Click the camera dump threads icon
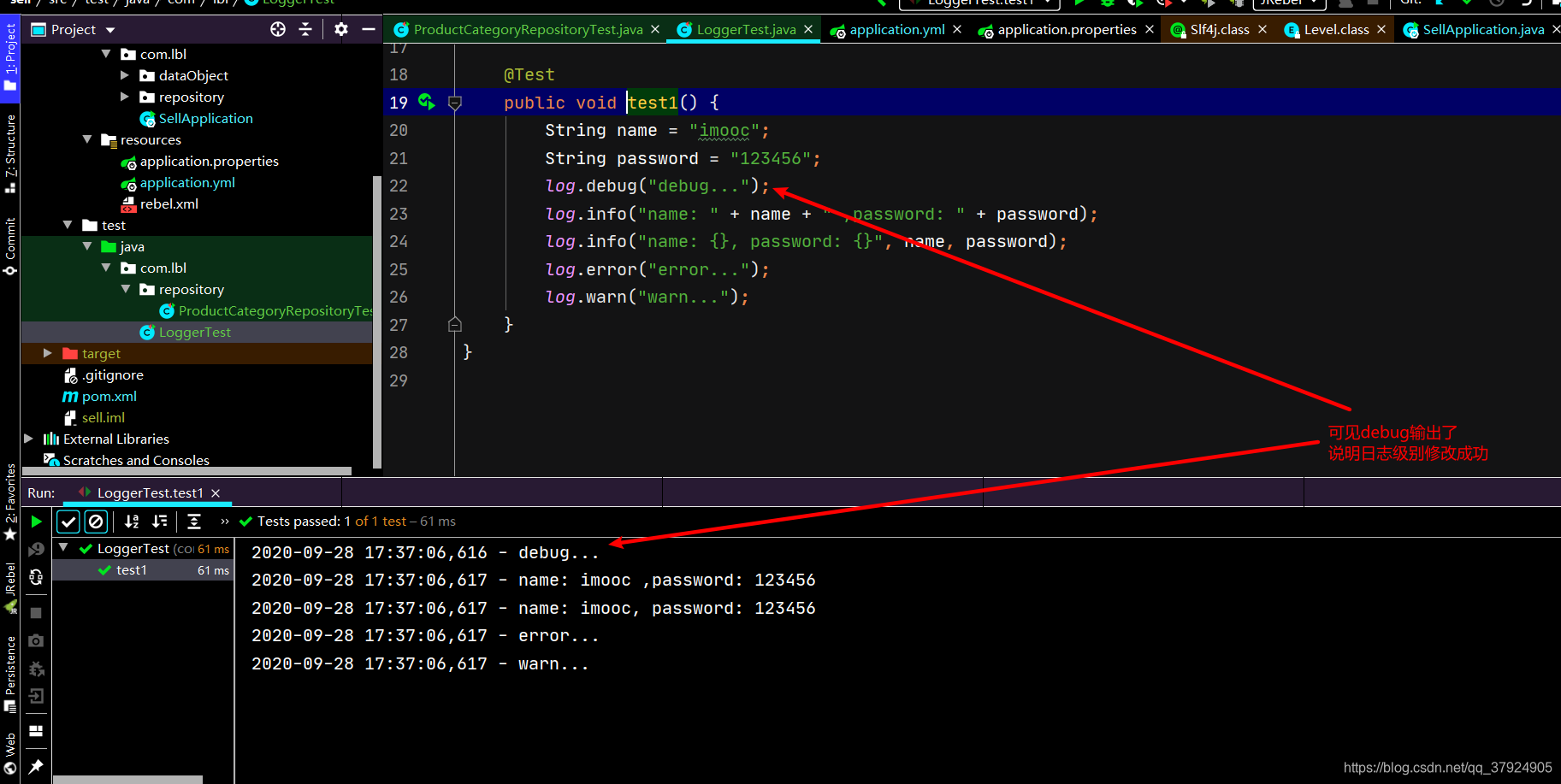The height and width of the screenshot is (784, 1561). pyautogui.click(x=36, y=640)
